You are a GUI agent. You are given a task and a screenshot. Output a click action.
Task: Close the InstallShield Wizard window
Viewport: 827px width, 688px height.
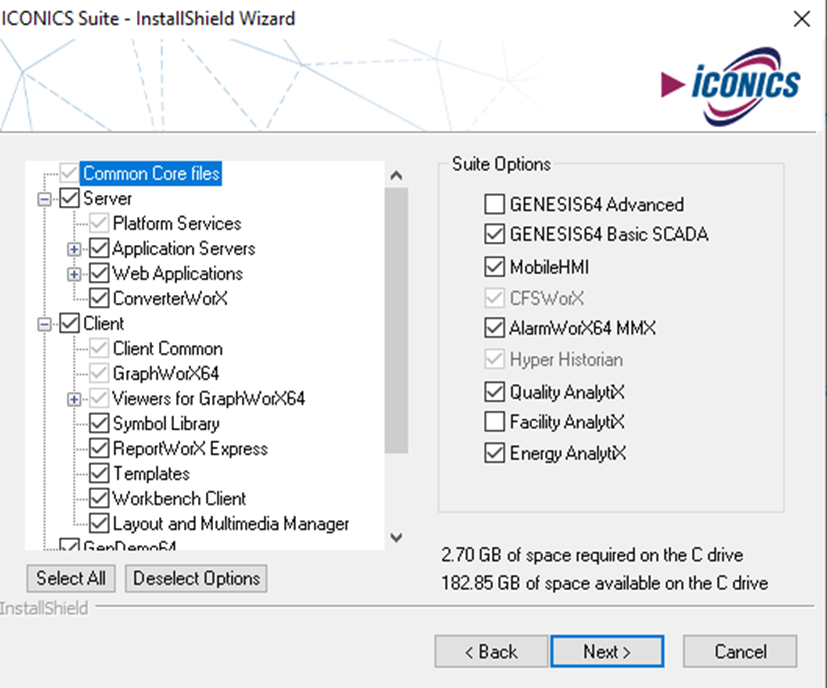point(802,19)
